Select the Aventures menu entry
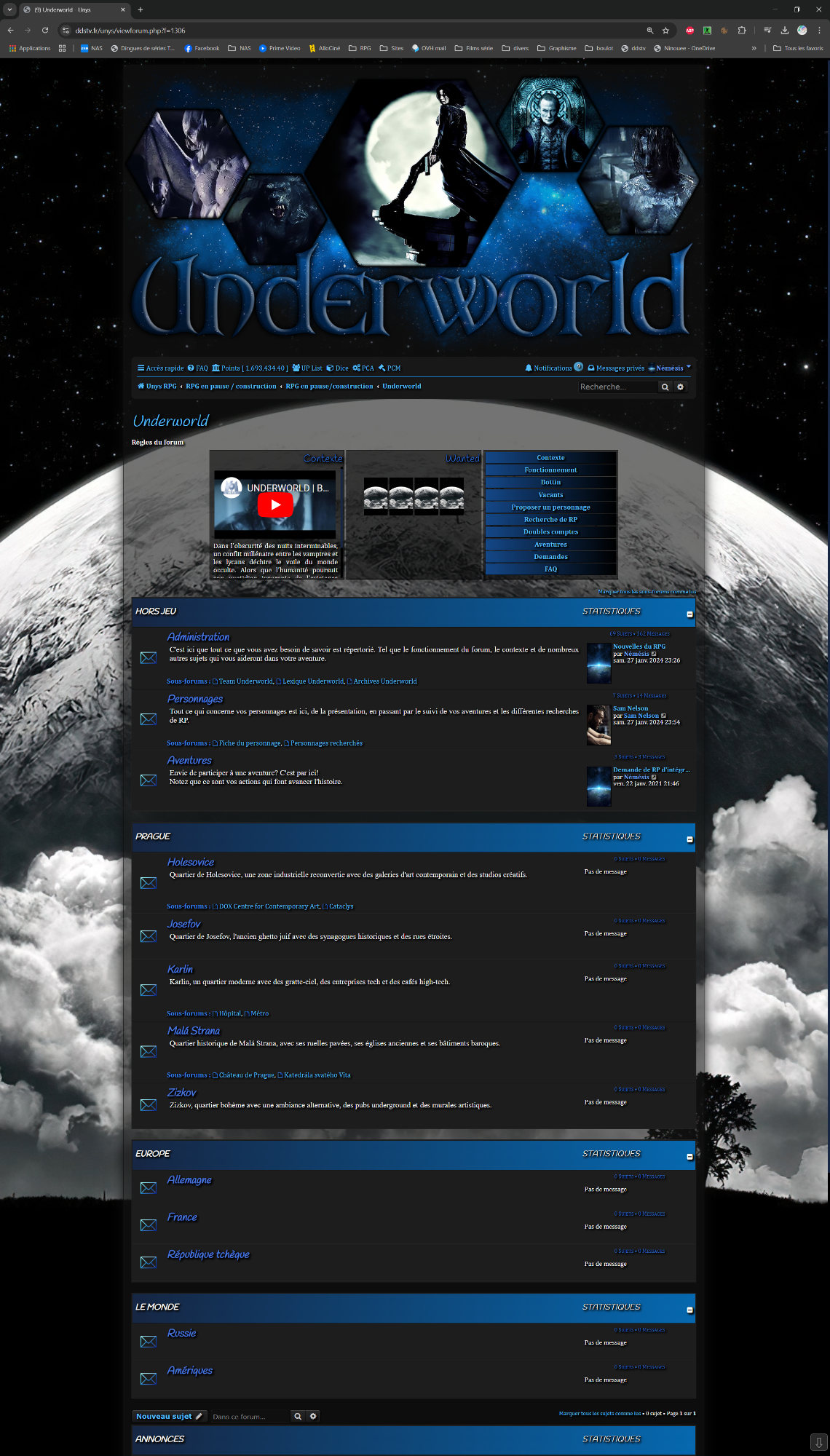The height and width of the screenshot is (1456, 830). [x=551, y=545]
